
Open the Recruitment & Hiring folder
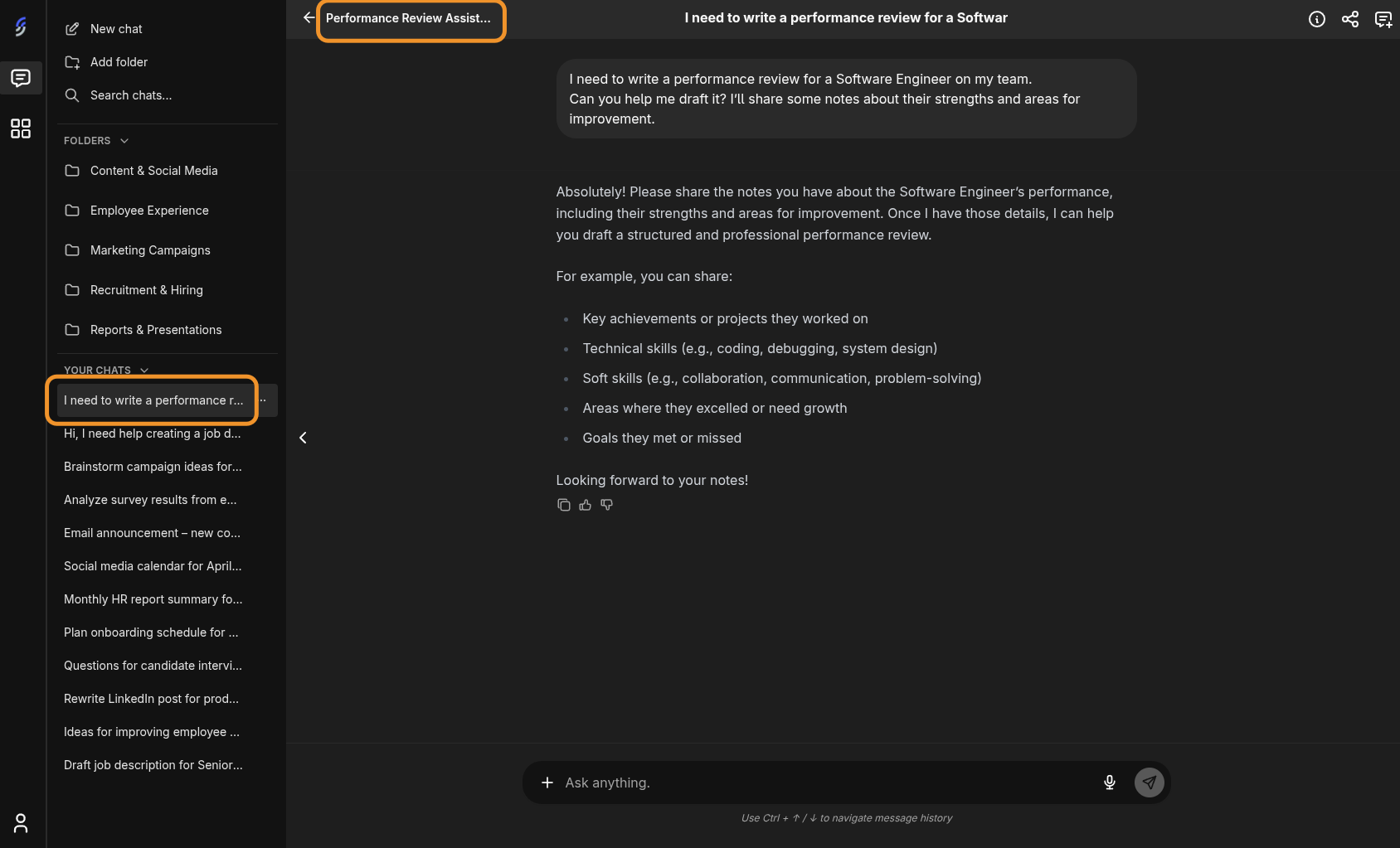pos(146,290)
